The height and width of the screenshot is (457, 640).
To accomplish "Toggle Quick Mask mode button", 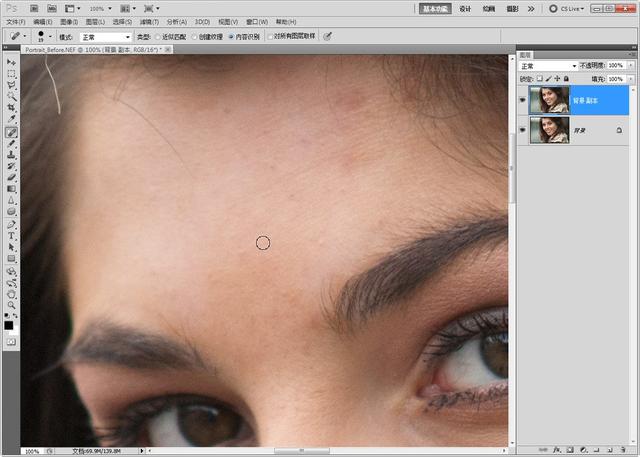I will [11, 342].
